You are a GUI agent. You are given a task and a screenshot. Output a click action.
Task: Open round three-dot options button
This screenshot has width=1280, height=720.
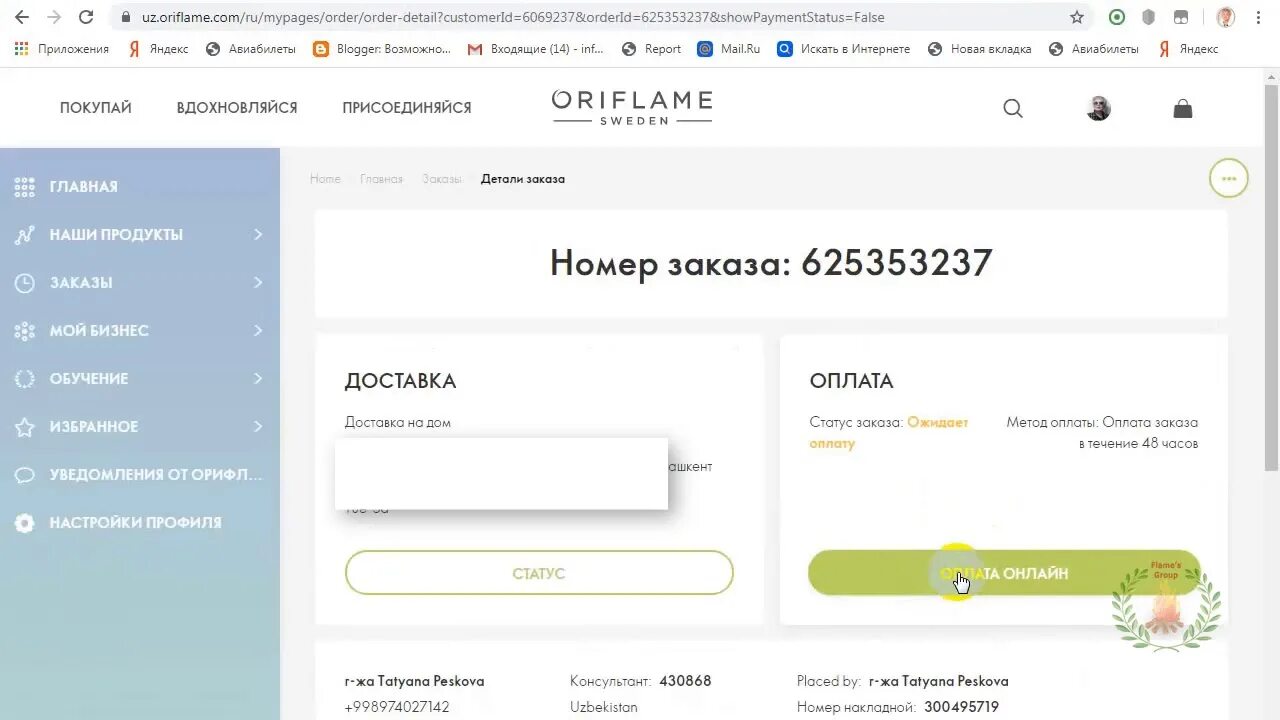point(1229,179)
